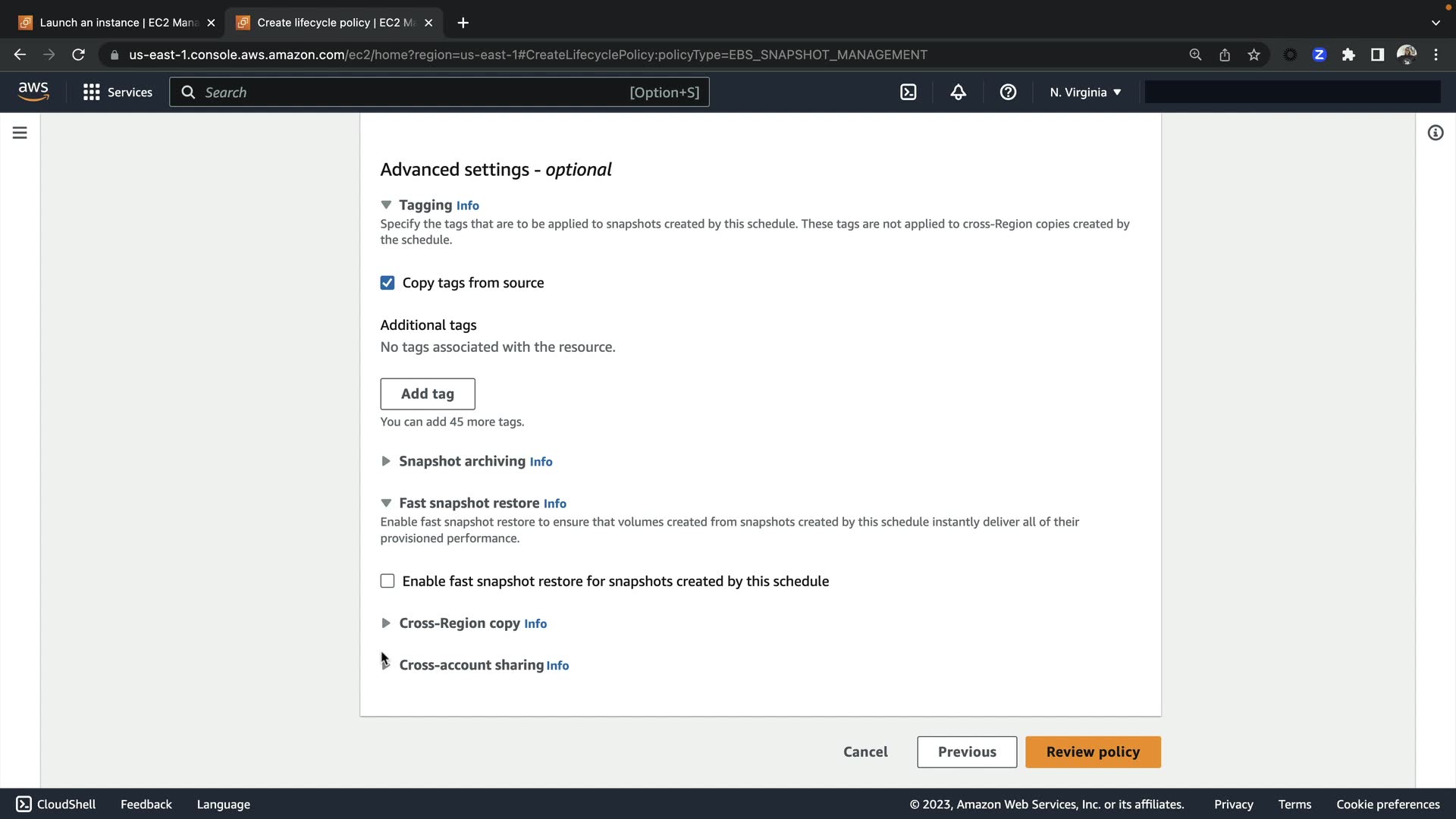Uncheck Copy tags from source
Viewport: 1456px width, 819px height.
[388, 283]
